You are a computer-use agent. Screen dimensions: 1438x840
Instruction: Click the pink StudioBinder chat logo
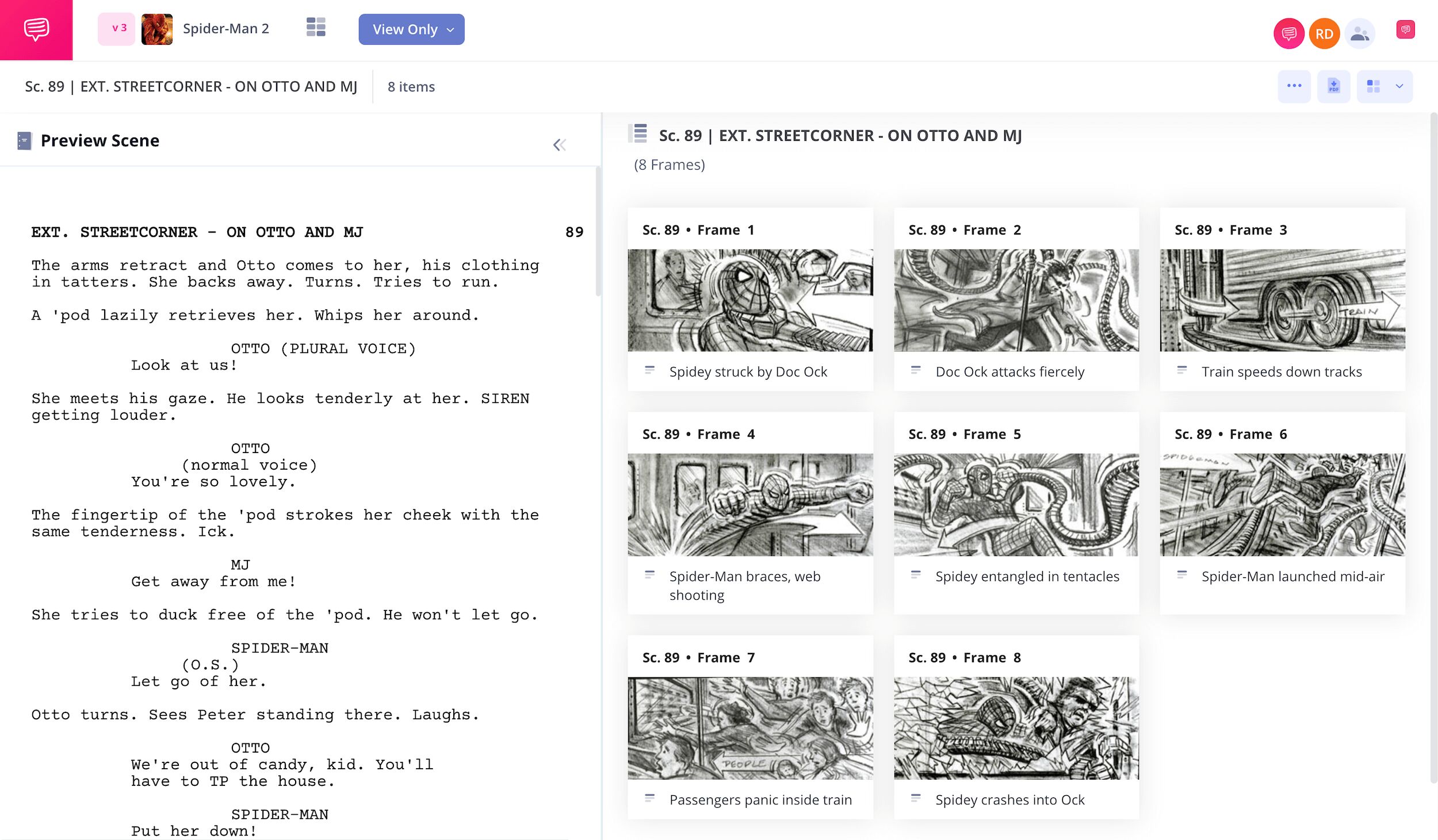(36, 30)
